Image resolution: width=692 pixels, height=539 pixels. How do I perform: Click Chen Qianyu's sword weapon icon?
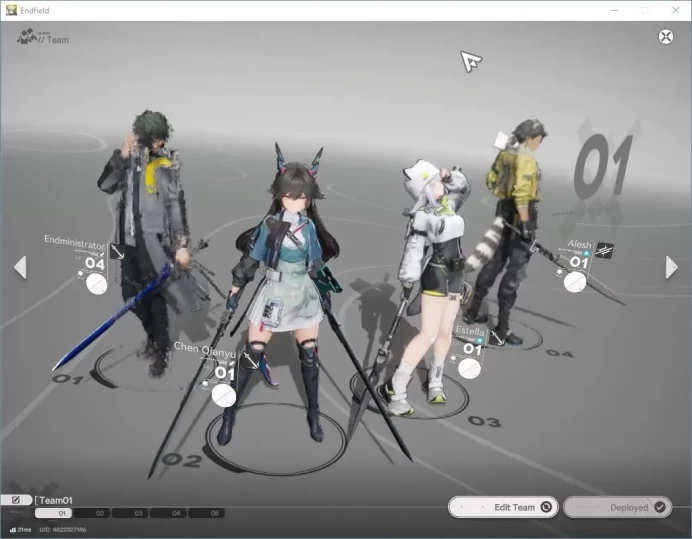251,361
